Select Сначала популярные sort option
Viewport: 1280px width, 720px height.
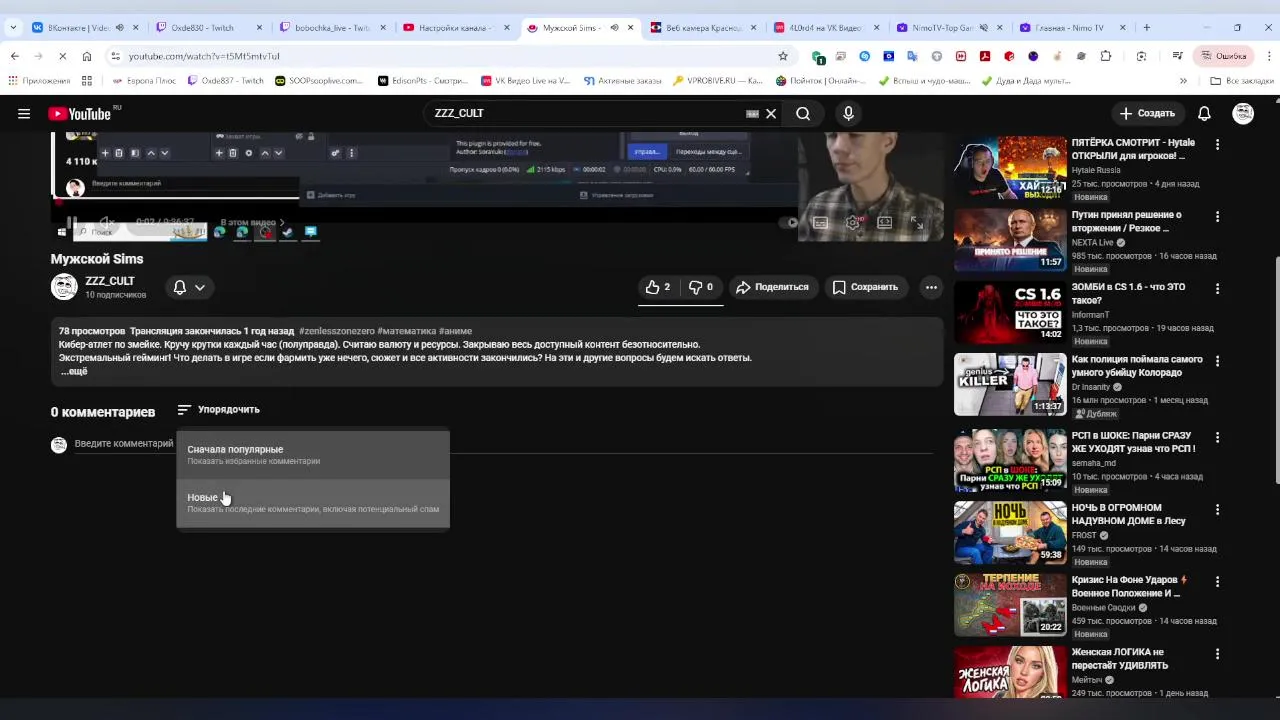pos(313,455)
